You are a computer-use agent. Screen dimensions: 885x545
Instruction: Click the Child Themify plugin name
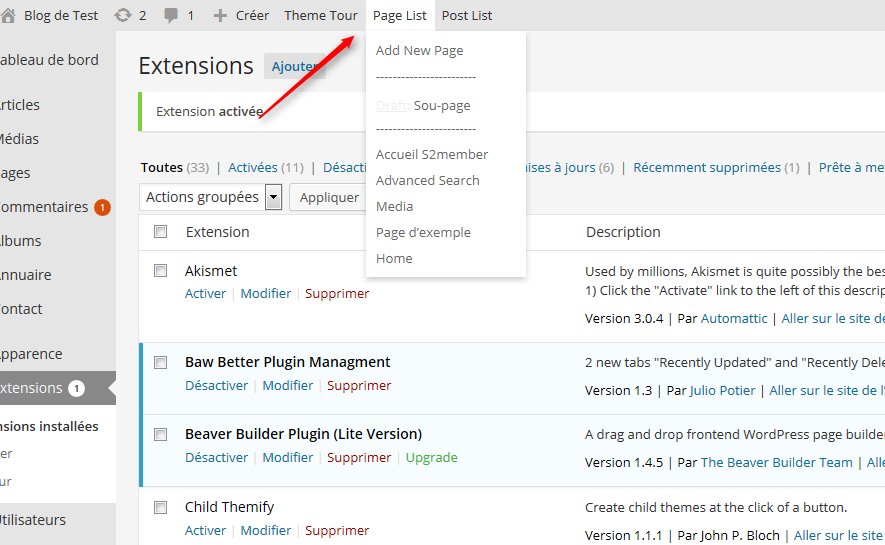click(230, 507)
